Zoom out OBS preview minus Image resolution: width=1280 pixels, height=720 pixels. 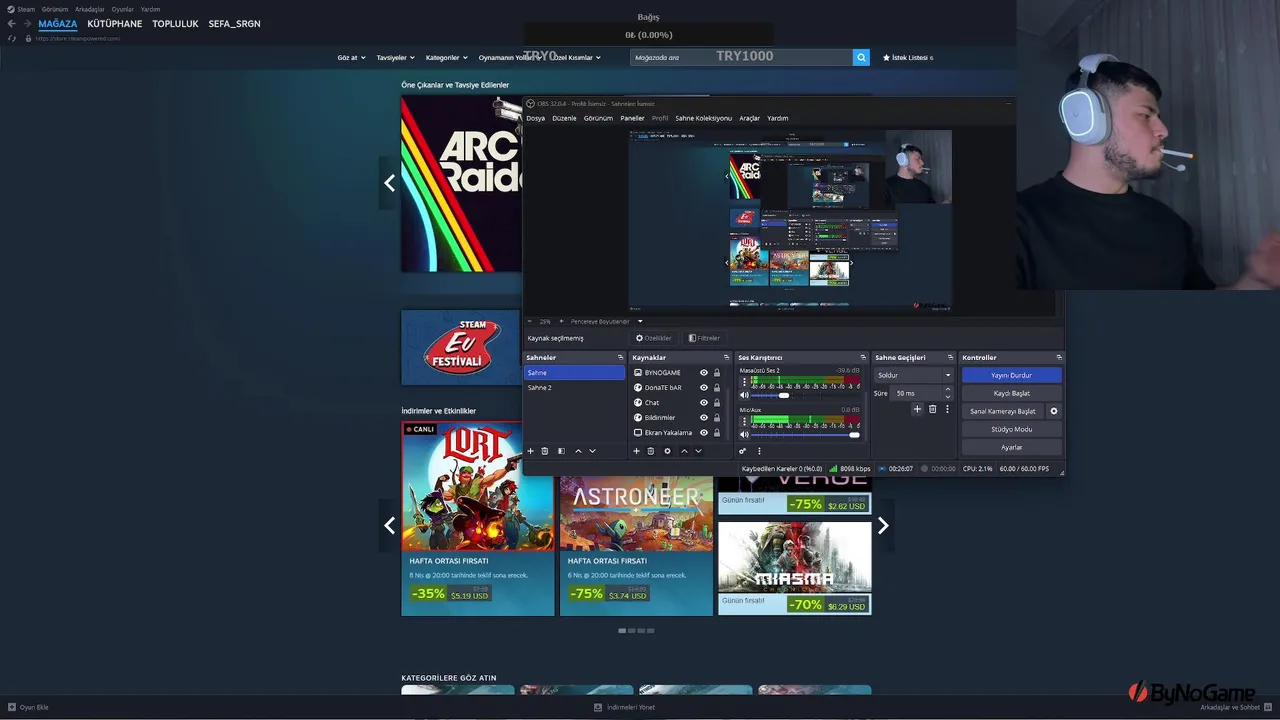531,321
